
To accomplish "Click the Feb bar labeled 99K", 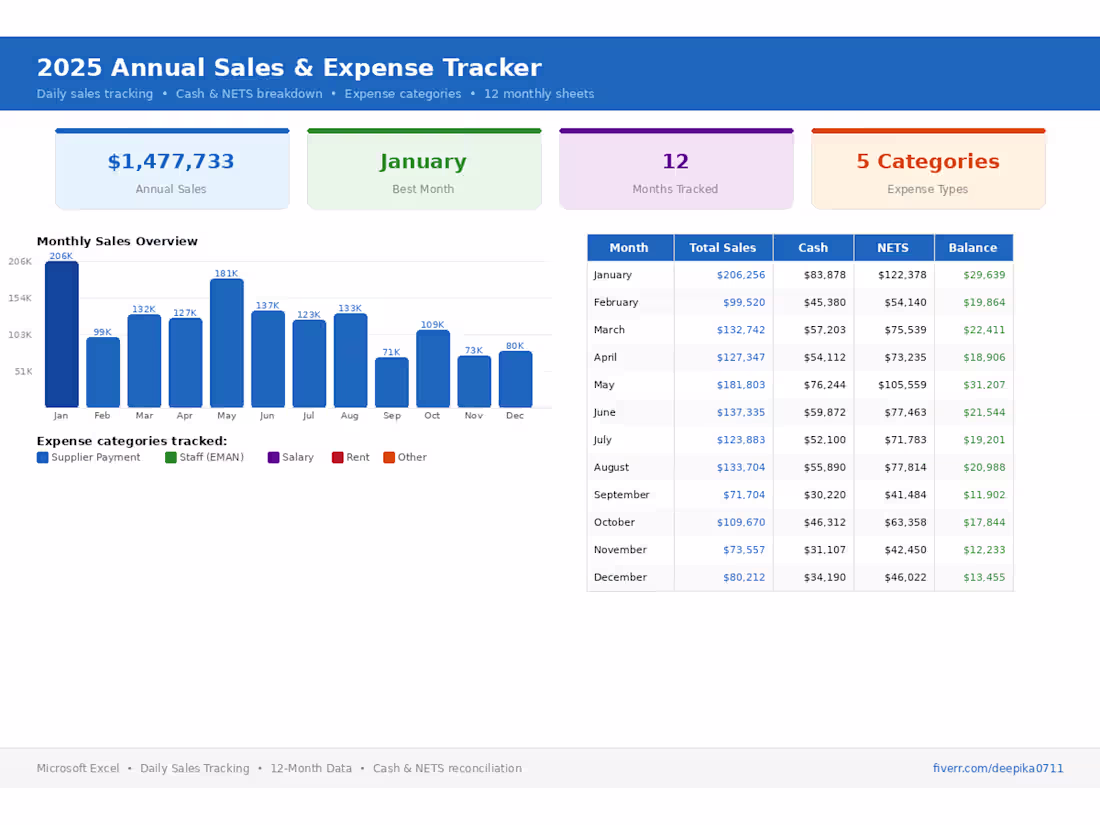I will pyautogui.click(x=103, y=373).
